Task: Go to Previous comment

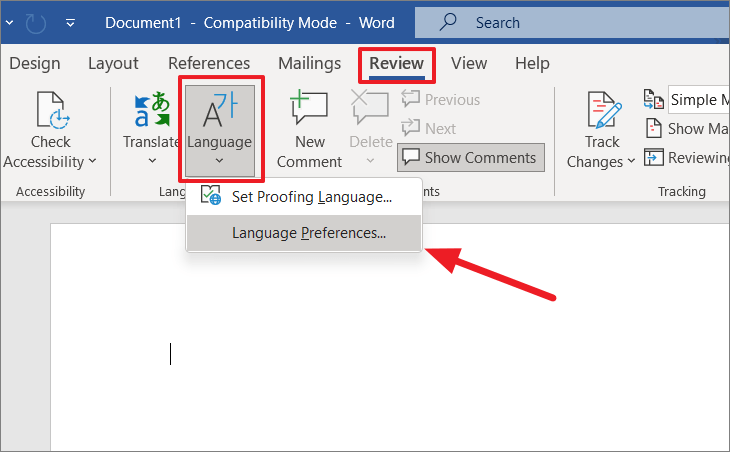Action: [x=440, y=100]
